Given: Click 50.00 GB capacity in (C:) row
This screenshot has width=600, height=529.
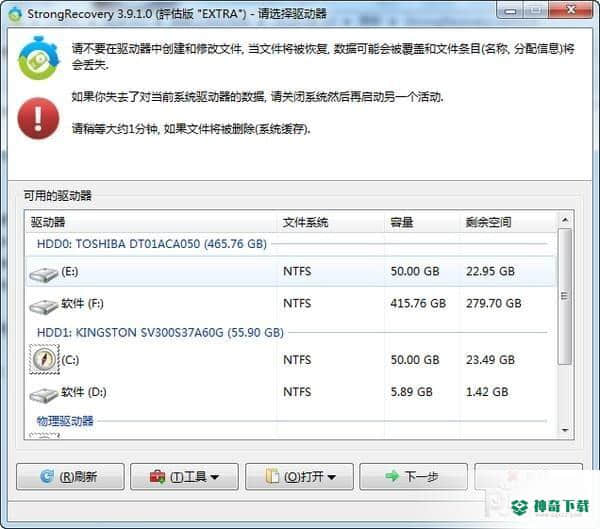Looking at the screenshot, I should 415,360.
